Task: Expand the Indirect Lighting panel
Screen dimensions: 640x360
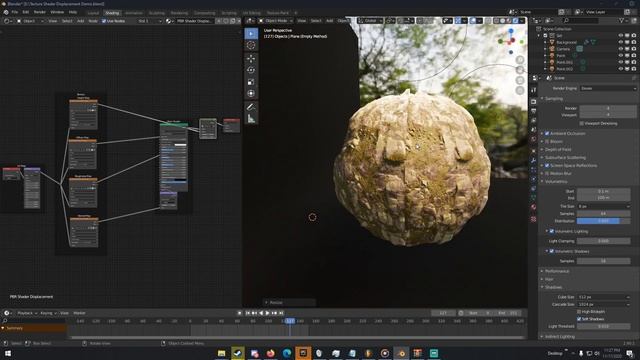Action: pos(560,336)
